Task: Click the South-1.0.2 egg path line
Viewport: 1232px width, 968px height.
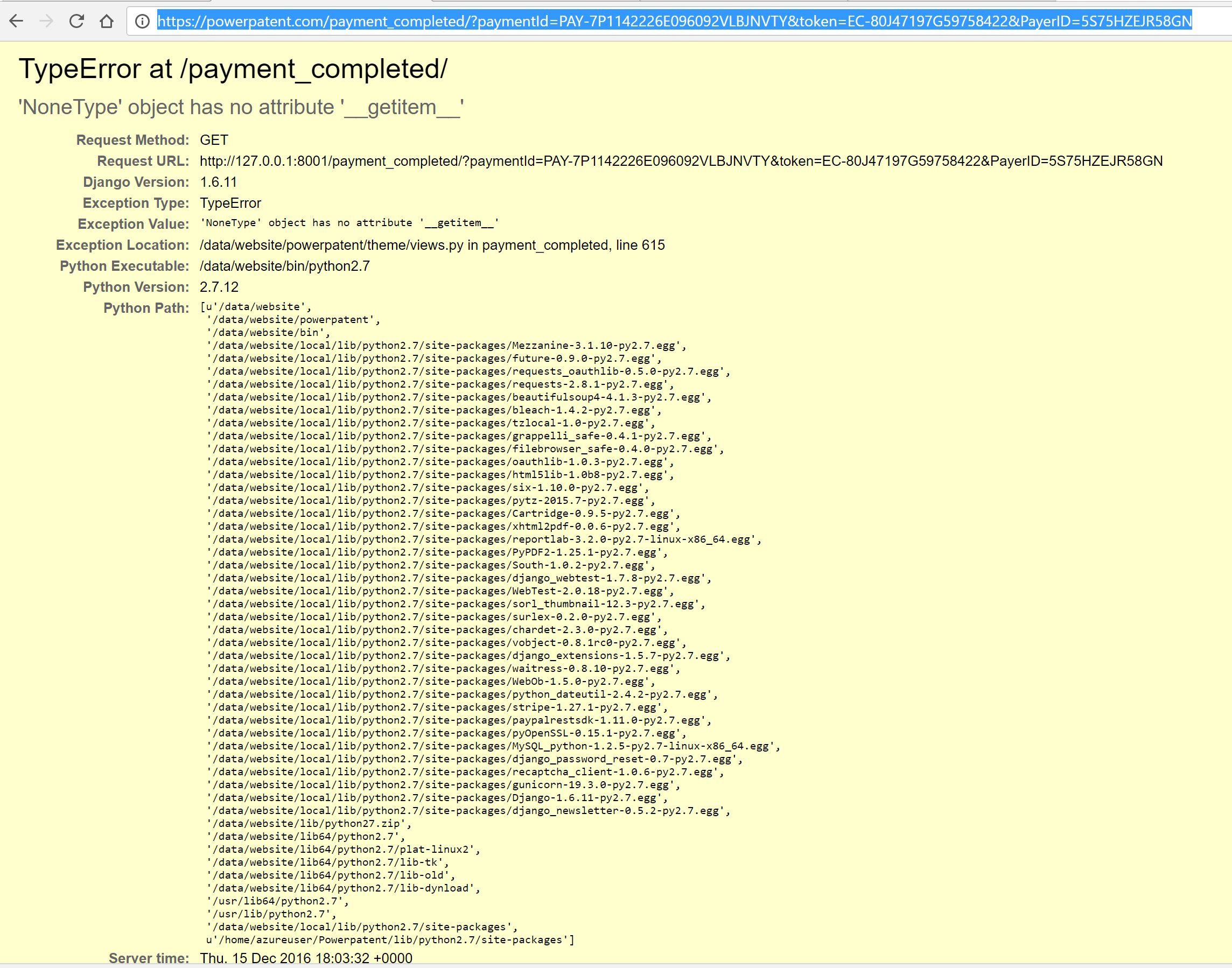Action: coord(431,566)
